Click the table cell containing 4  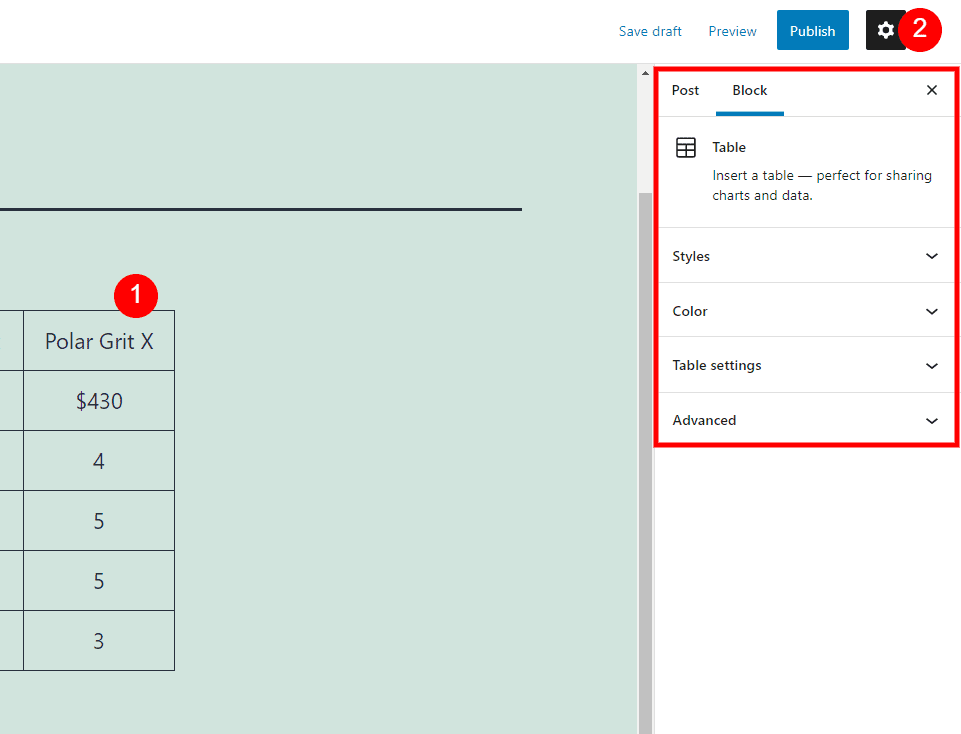pyautogui.click(x=97, y=460)
